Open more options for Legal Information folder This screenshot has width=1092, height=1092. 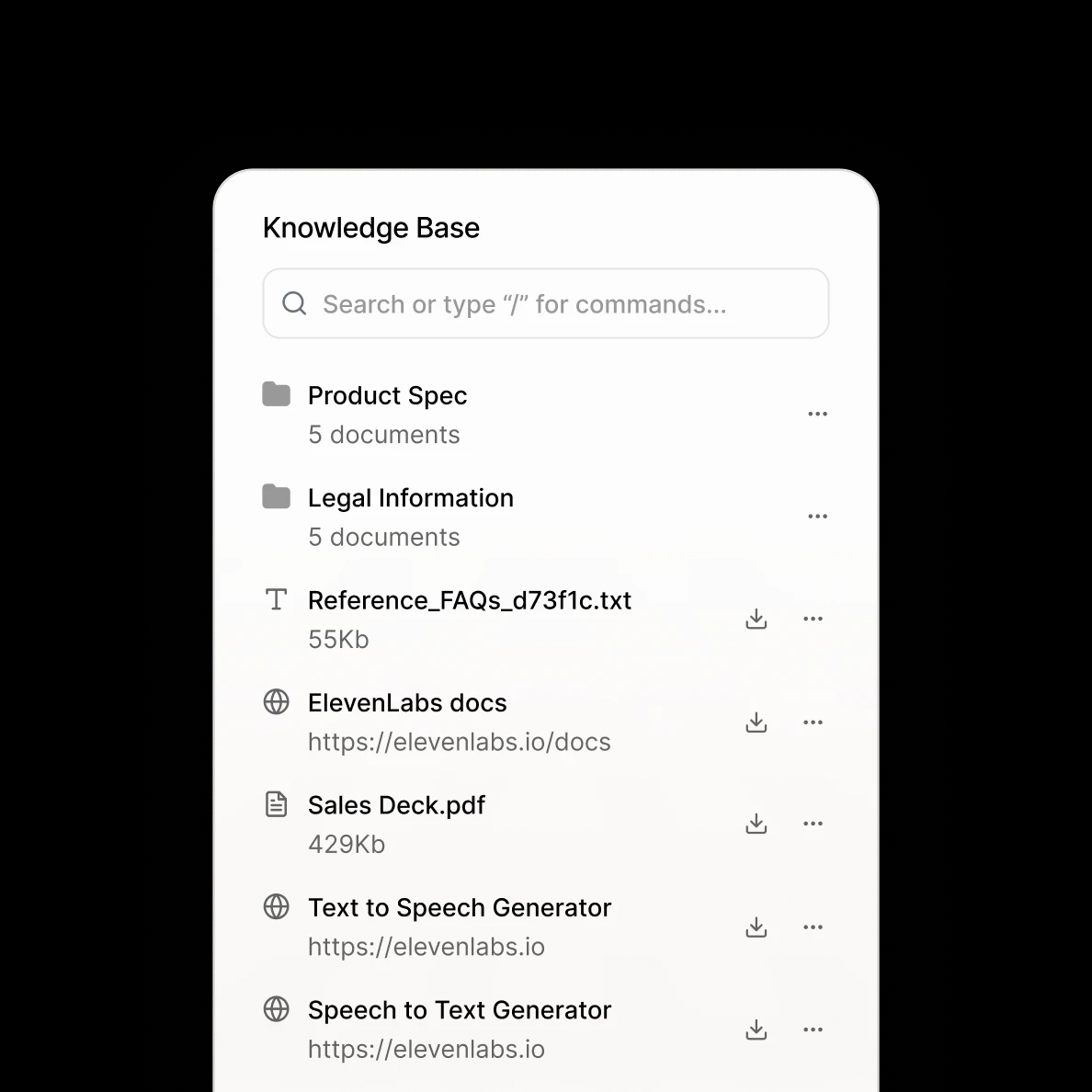click(817, 517)
